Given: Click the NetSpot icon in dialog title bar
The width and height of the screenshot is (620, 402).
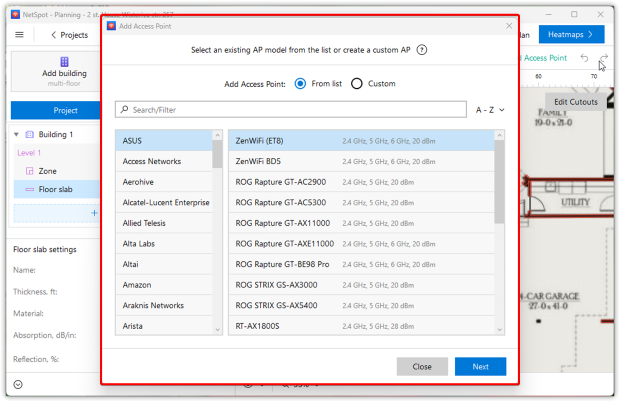Looking at the screenshot, I should 112,26.
